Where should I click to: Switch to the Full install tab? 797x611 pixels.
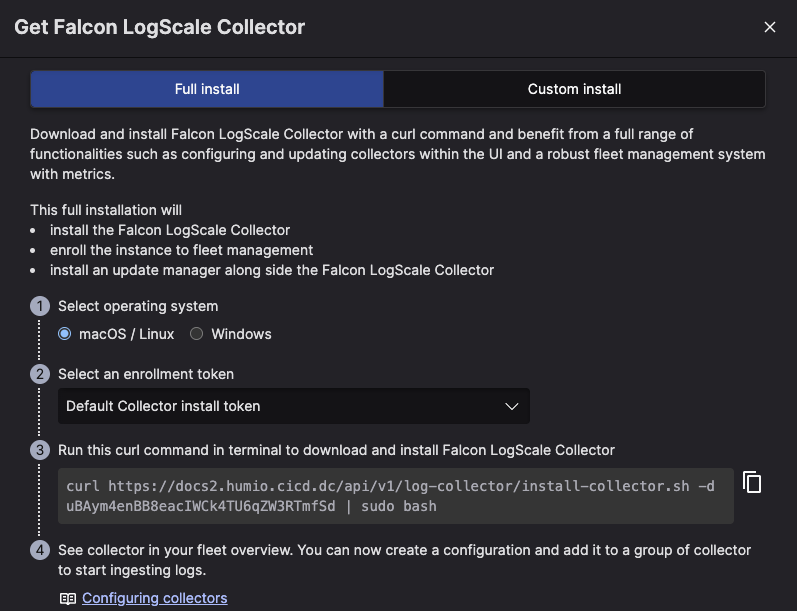tap(207, 89)
